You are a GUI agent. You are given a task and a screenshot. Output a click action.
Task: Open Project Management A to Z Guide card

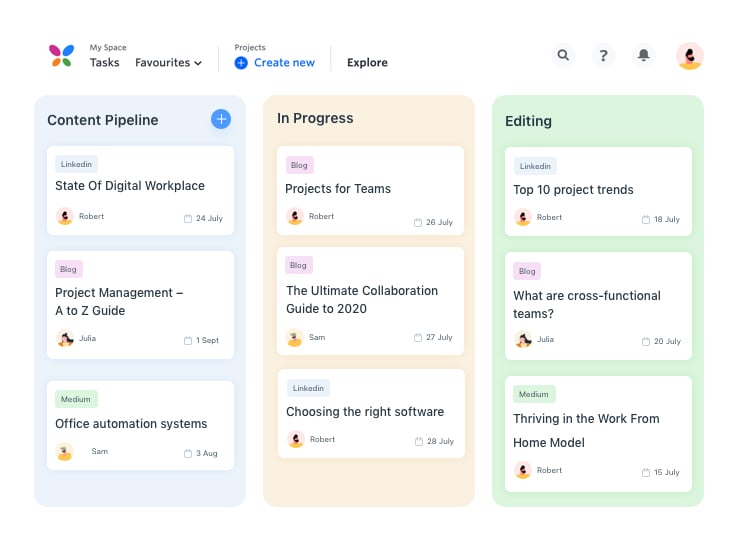click(140, 305)
